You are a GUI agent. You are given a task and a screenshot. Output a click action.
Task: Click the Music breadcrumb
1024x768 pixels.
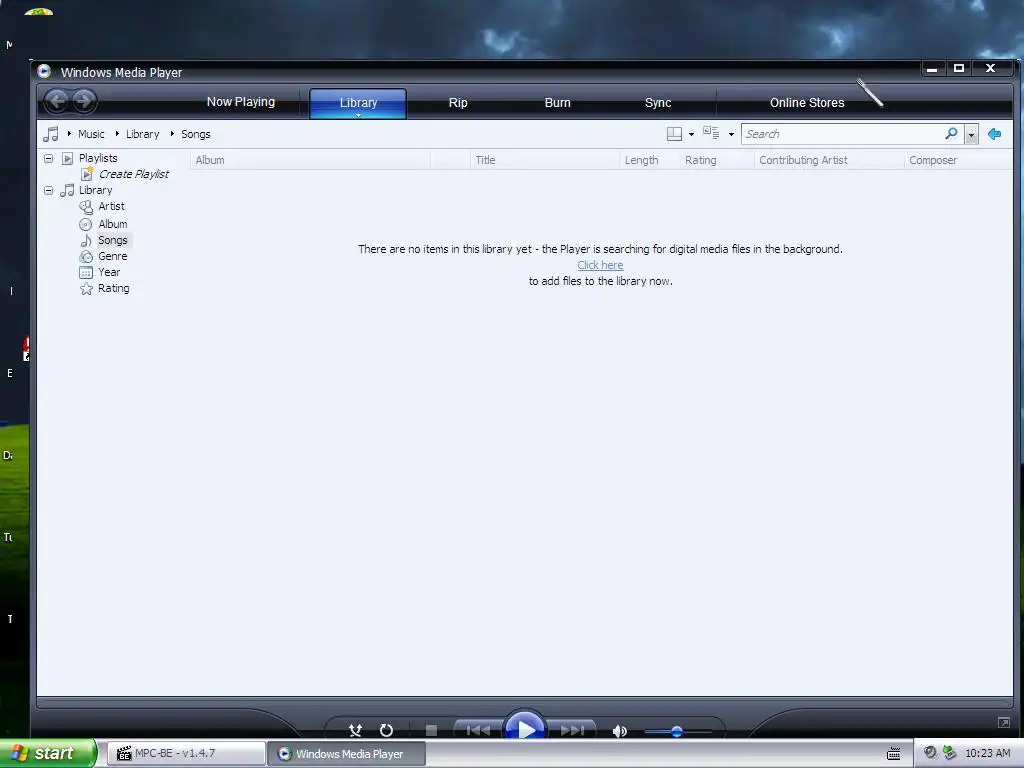[91, 134]
